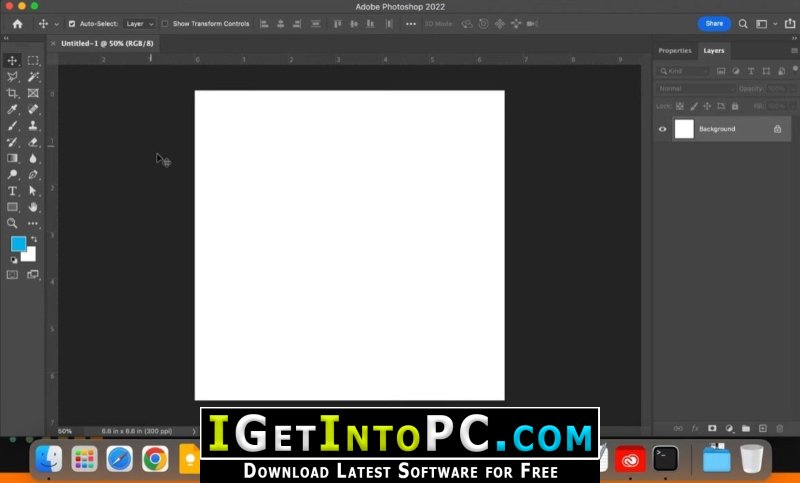Screen dimensions: 800x483
Task: Select the Background layer thumbnail
Action: click(x=684, y=129)
